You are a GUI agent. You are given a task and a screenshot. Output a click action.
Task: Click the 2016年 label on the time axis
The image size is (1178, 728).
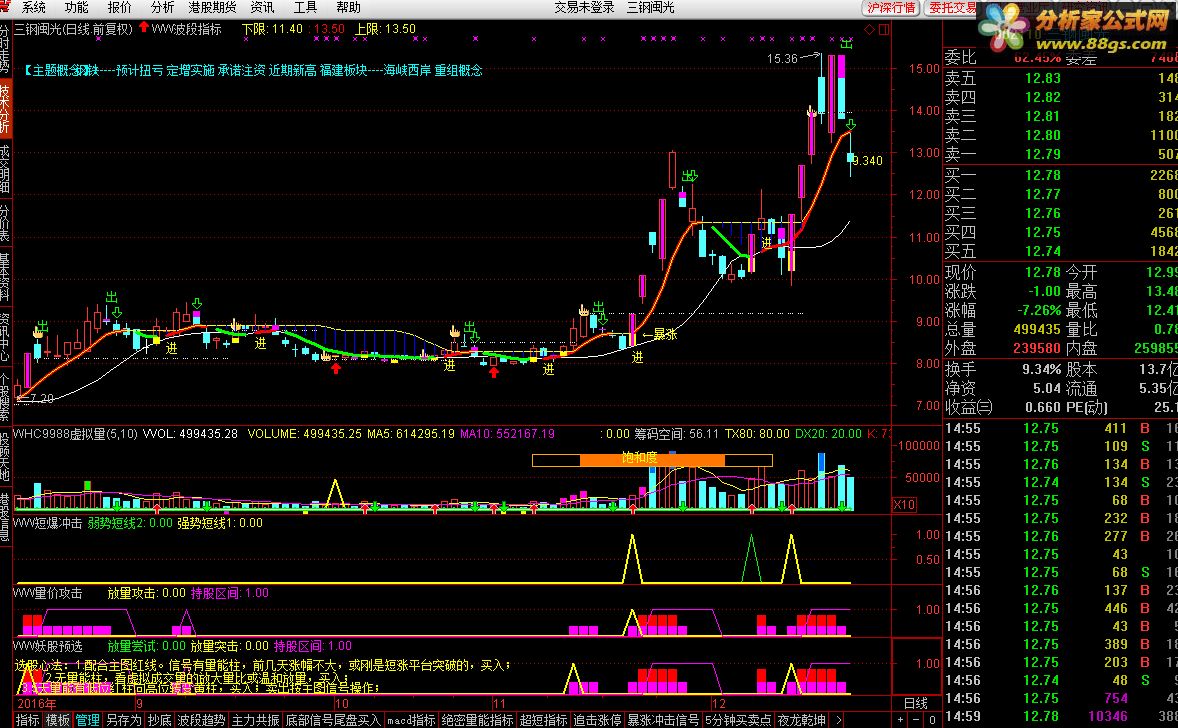[x=36, y=704]
